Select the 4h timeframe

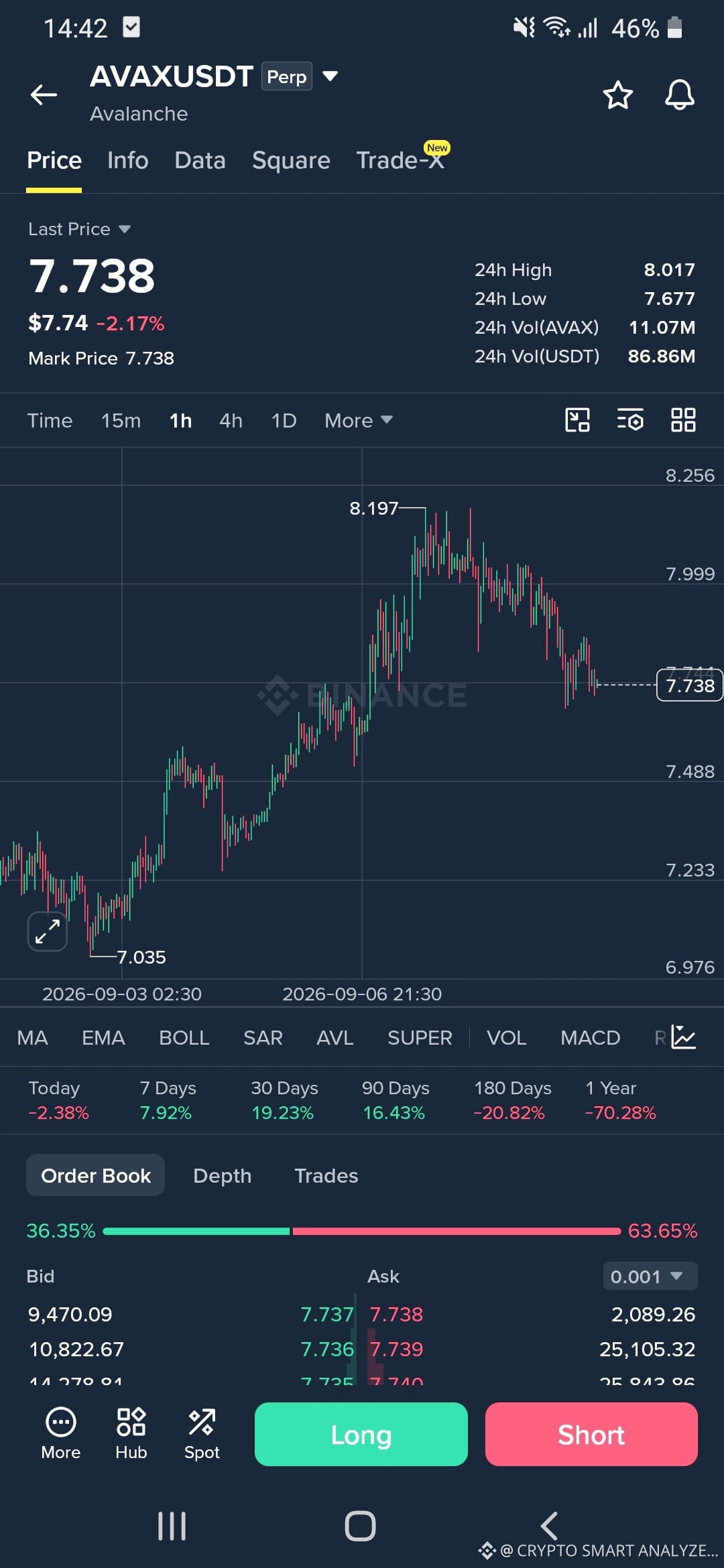(x=231, y=420)
